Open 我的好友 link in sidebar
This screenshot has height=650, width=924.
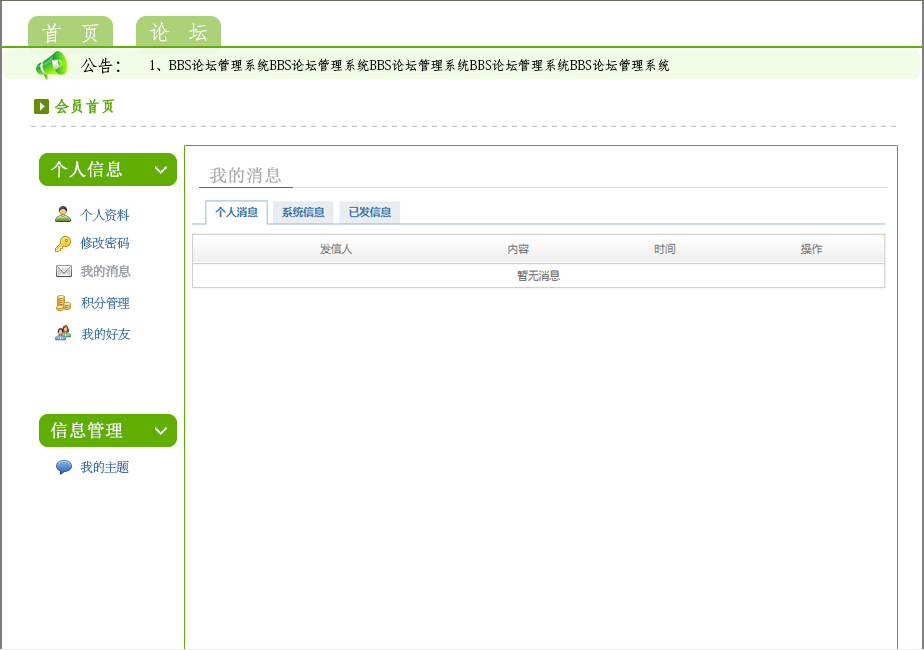coord(105,334)
